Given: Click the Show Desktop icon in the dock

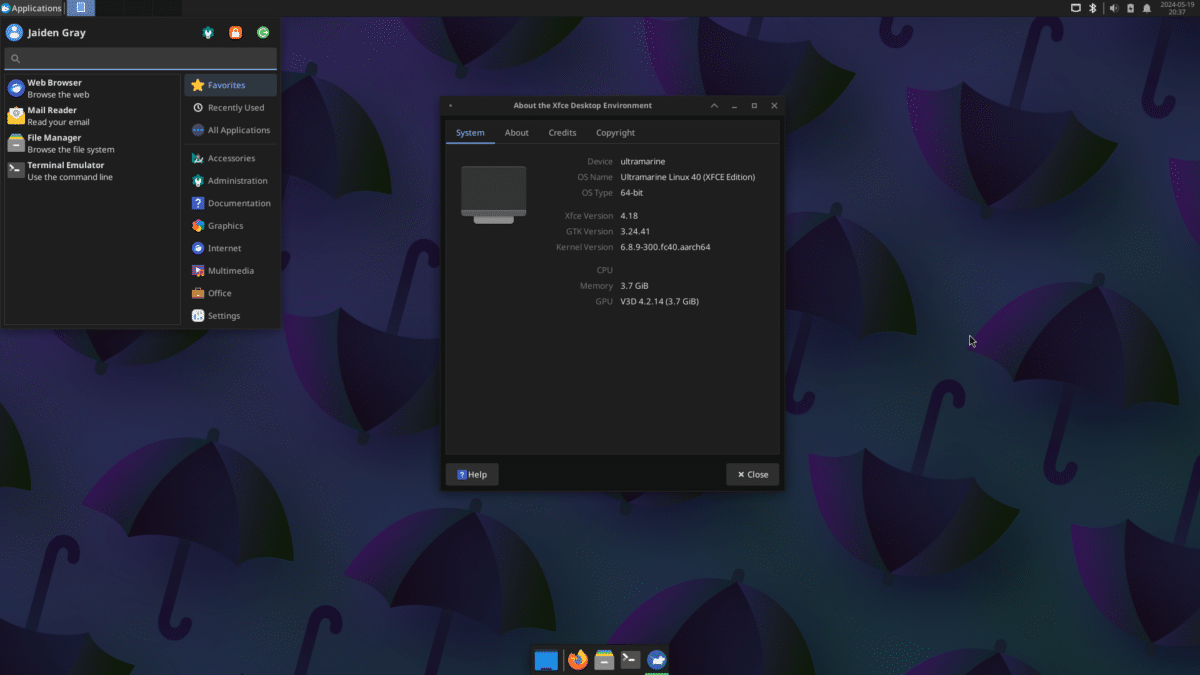Looking at the screenshot, I should pos(545,659).
